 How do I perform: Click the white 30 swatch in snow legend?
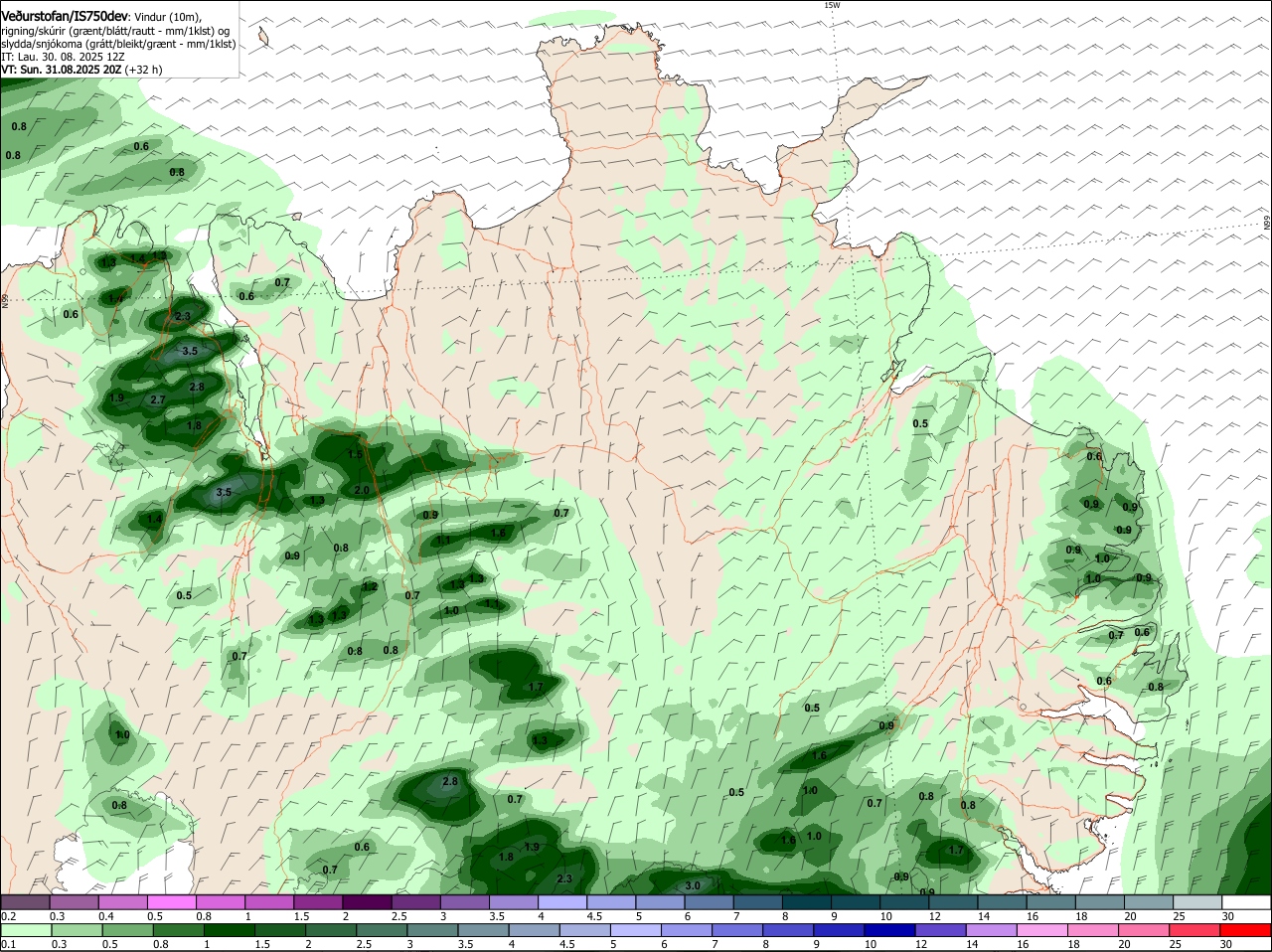(x=1247, y=902)
